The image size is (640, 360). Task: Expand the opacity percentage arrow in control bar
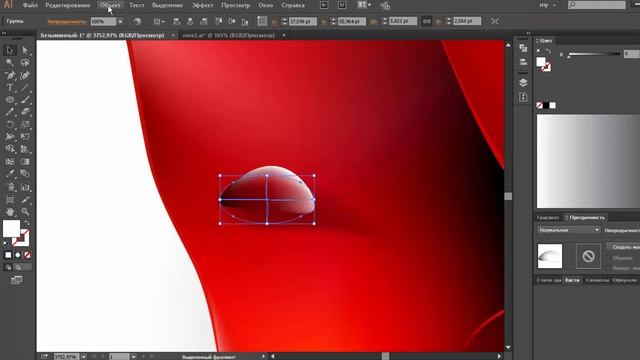(120, 21)
